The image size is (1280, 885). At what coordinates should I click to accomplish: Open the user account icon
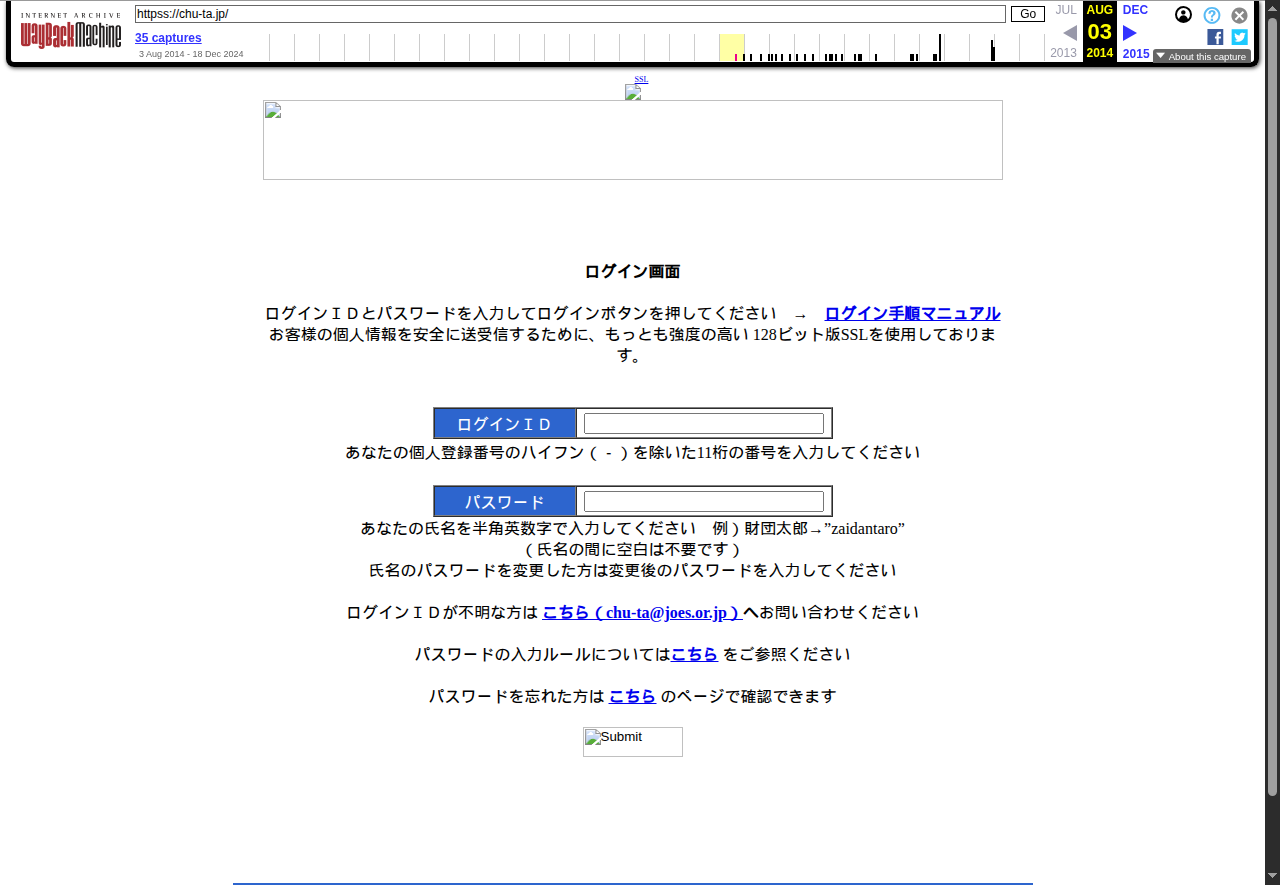(1183, 15)
